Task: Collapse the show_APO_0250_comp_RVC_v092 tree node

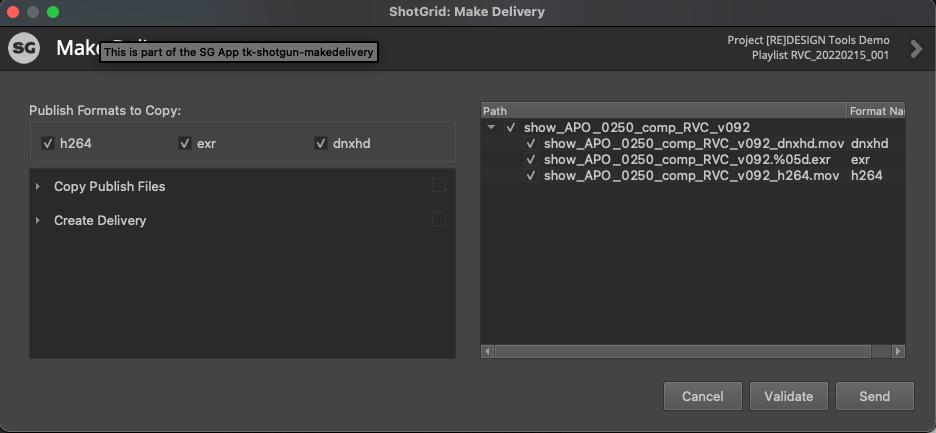Action: click(491, 127)
